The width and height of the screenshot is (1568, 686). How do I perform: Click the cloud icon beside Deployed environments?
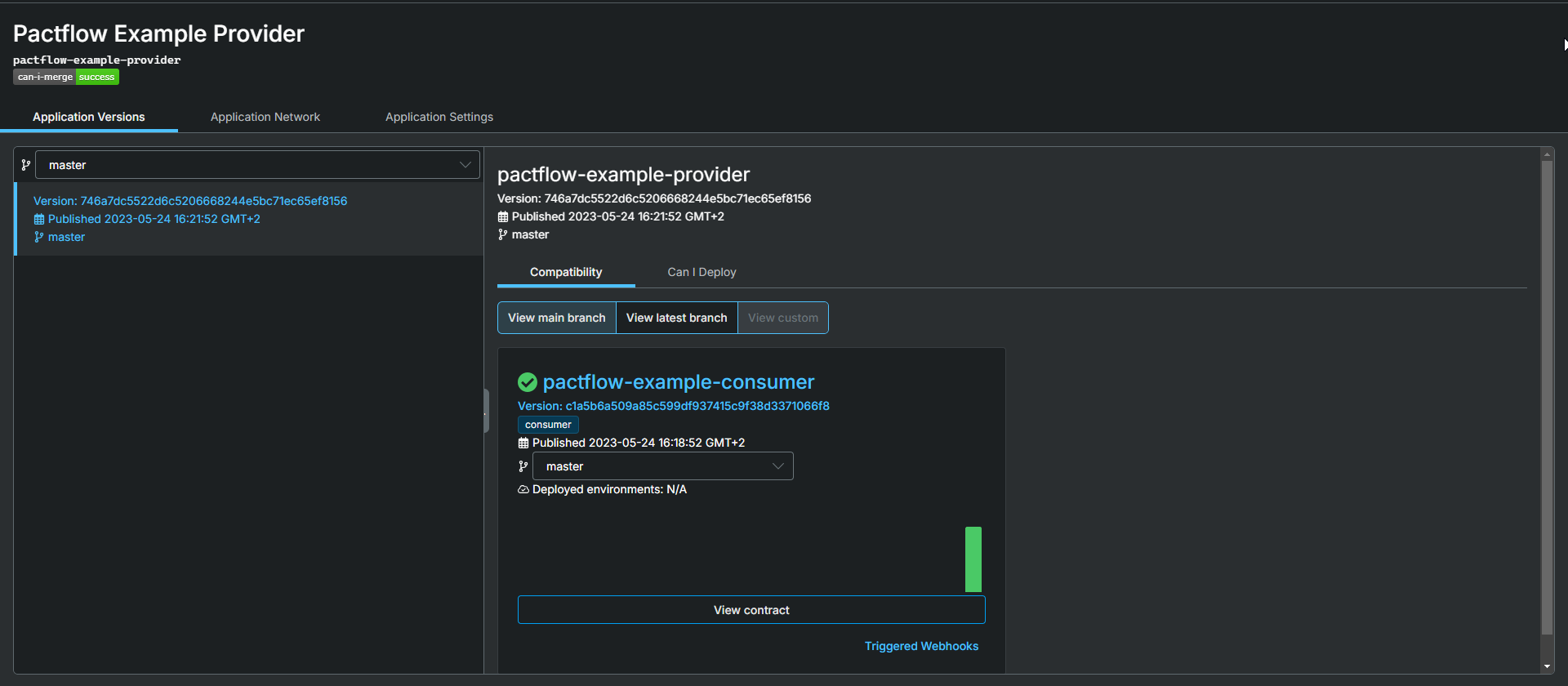tap(523, 489)
